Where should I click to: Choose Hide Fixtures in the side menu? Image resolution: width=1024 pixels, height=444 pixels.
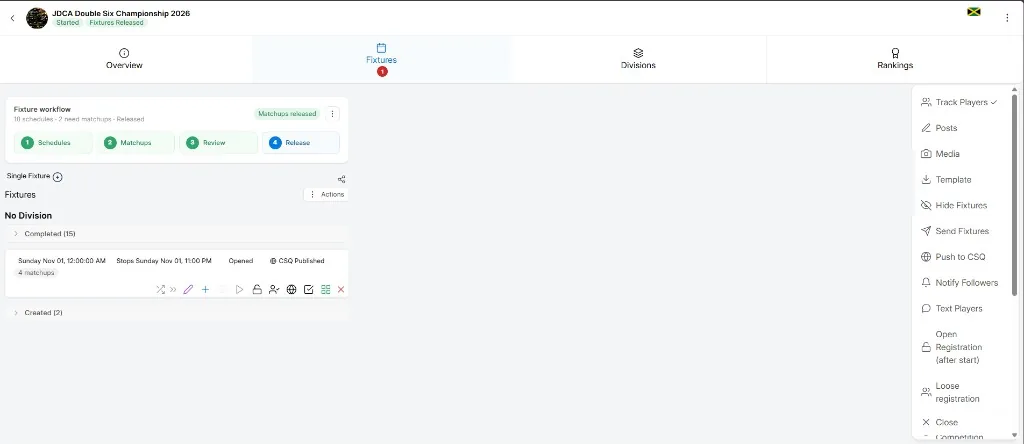tap(959, 205)
